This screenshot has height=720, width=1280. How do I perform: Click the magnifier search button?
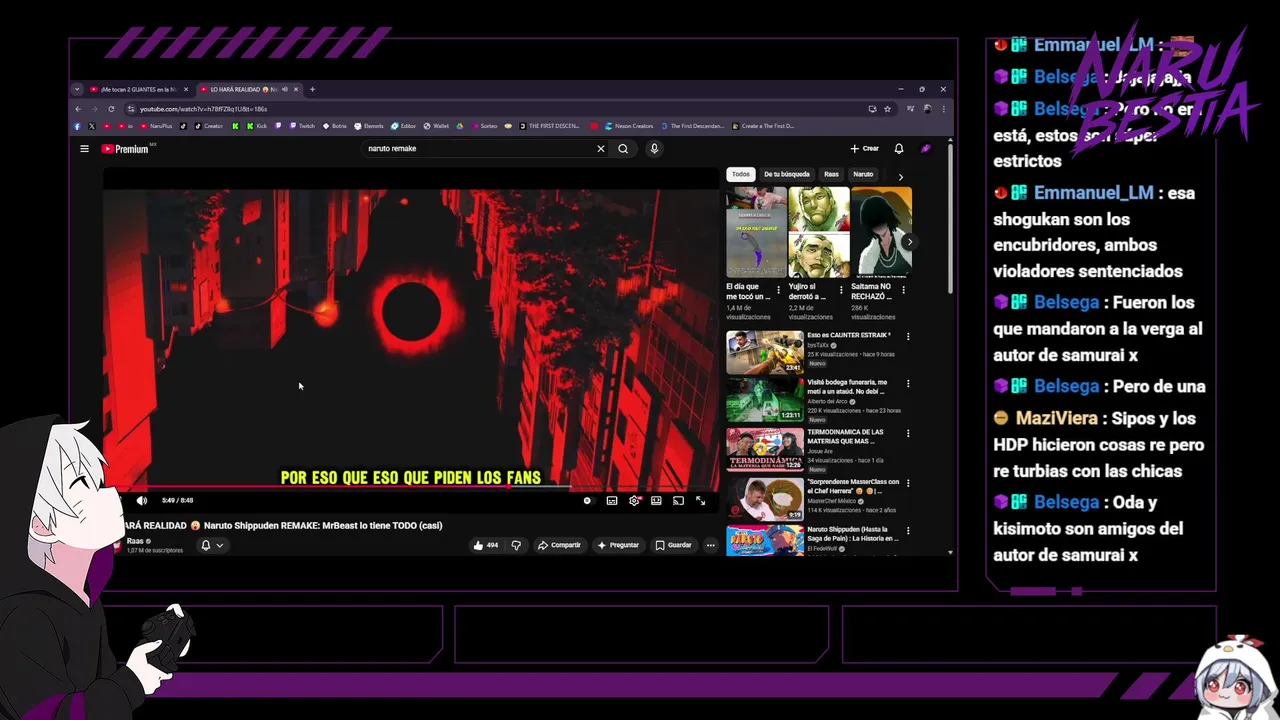tap(623, 149)
